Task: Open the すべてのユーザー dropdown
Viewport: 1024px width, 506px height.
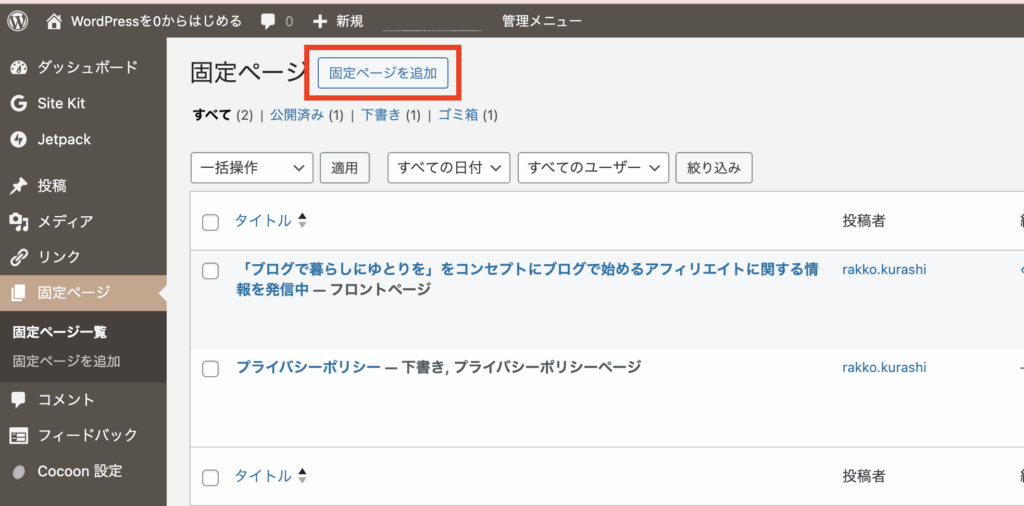Action: tap(594, 168)
